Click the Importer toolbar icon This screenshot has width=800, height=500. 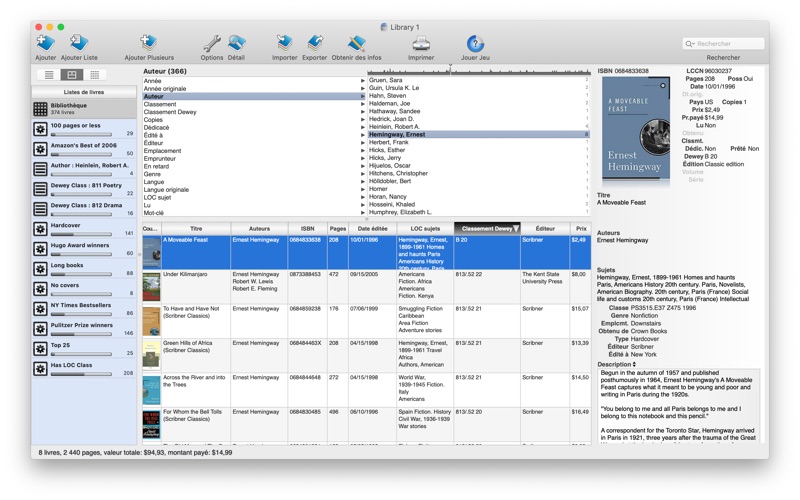(x=285, y=43)
